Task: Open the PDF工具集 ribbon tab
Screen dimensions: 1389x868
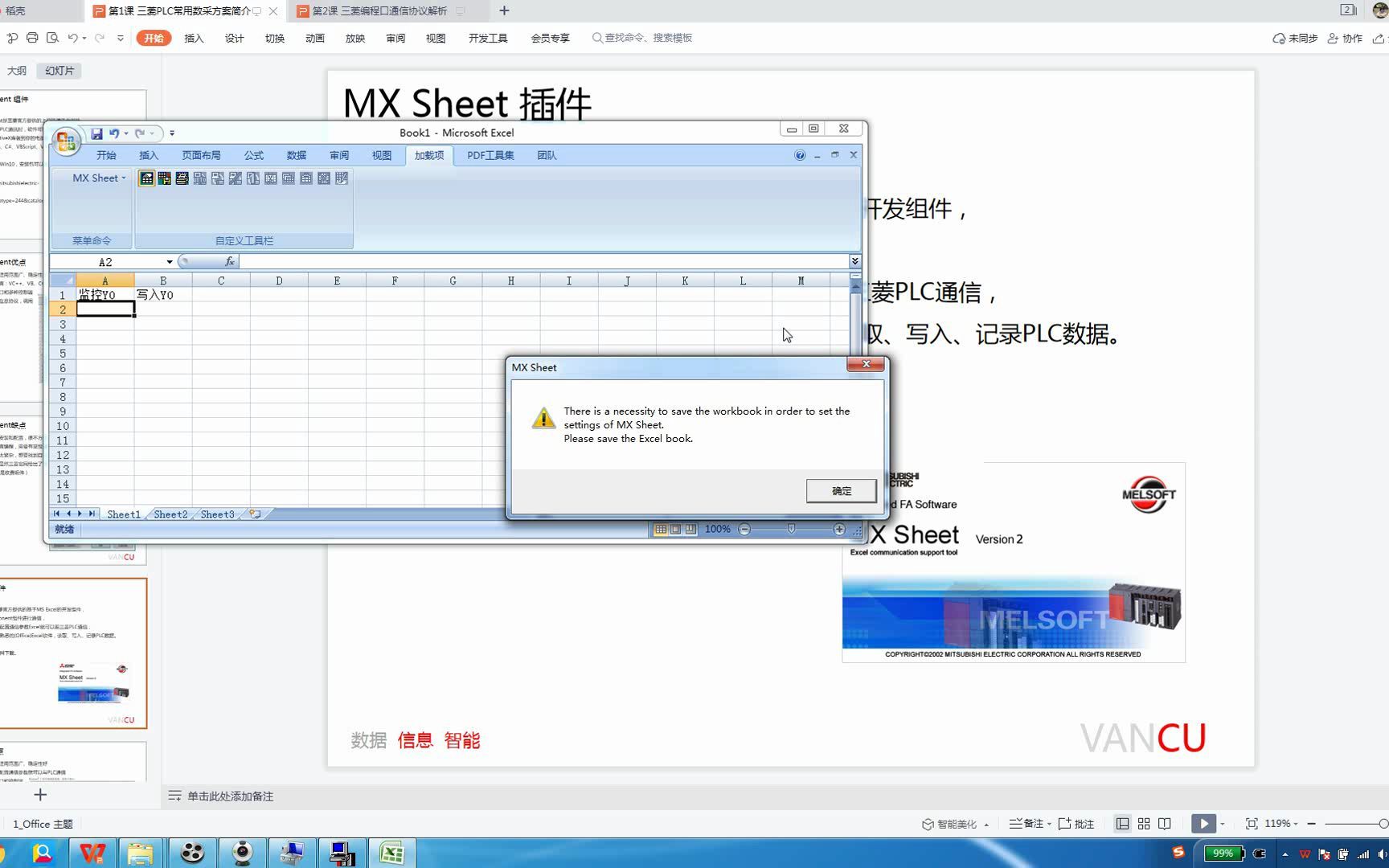Action: coord(490,155)
